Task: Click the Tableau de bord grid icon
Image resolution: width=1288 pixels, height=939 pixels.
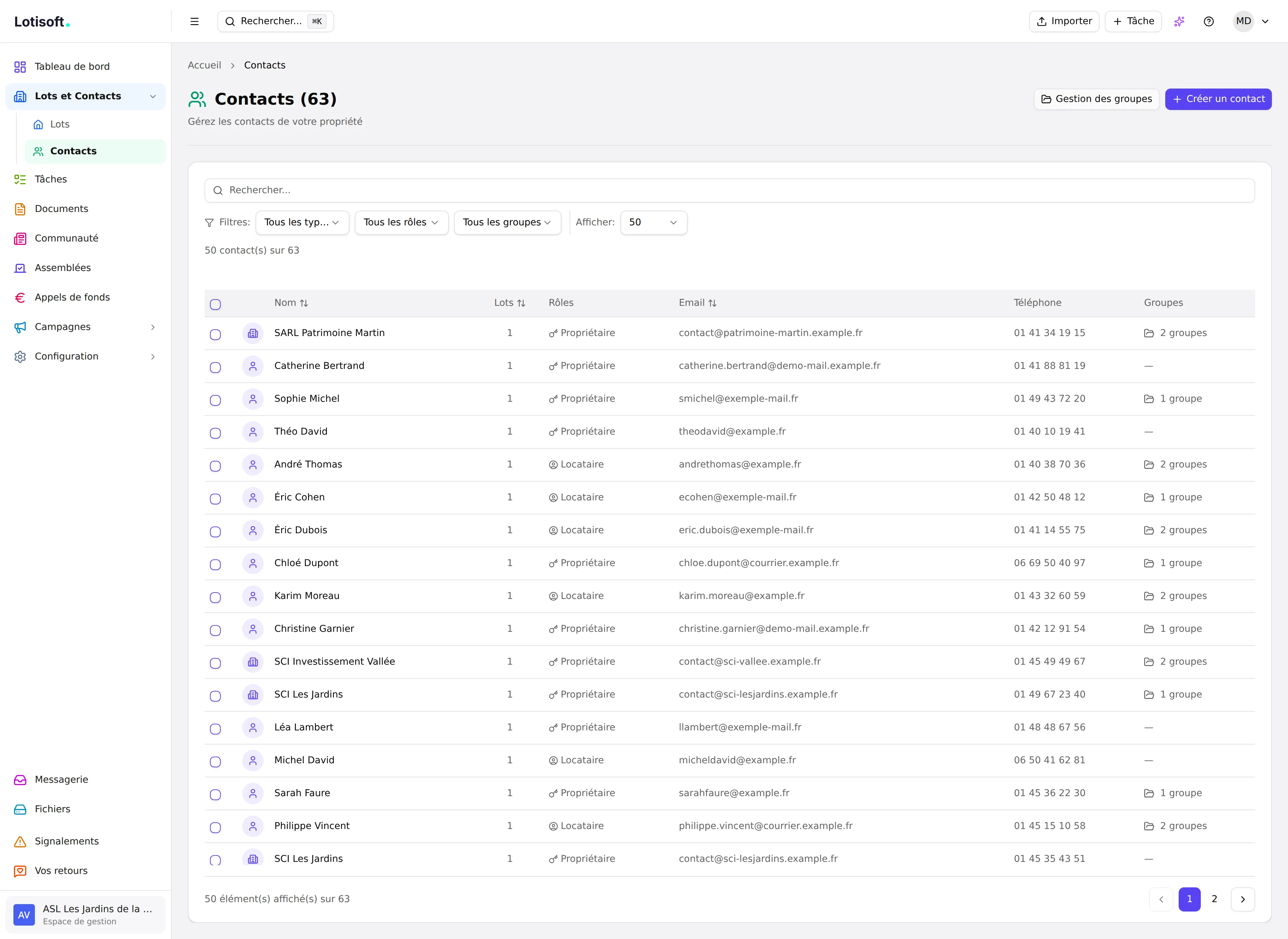Action: pyautogui.click(x=20, y=67)
